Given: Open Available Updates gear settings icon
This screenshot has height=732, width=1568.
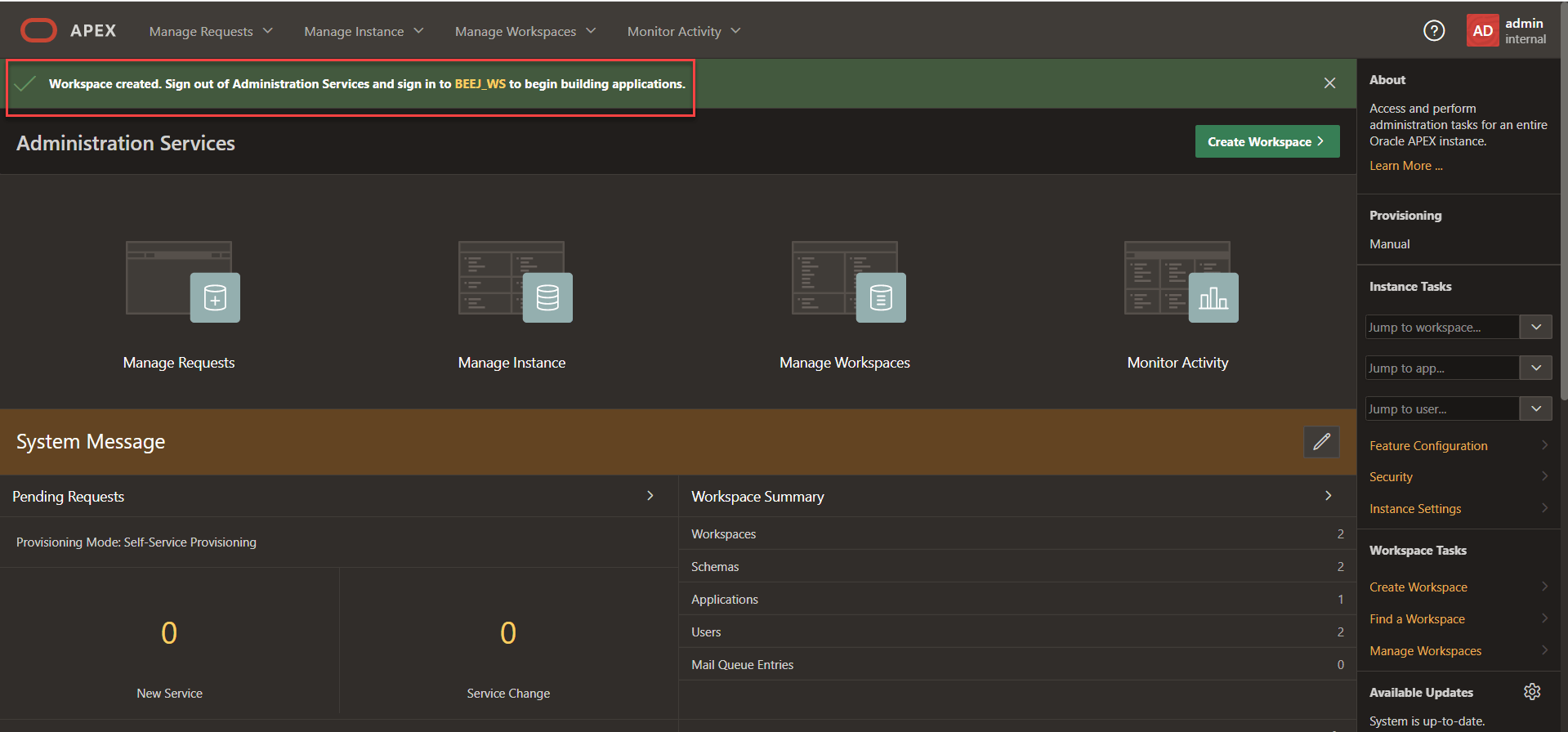Looking at the screenshot, I should click(x=1532, y=692).
